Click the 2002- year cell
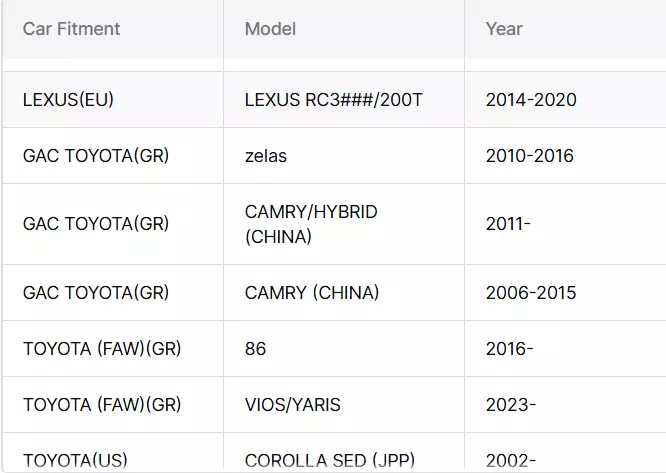This screenshot has height=473, width=666. point(565,453)
